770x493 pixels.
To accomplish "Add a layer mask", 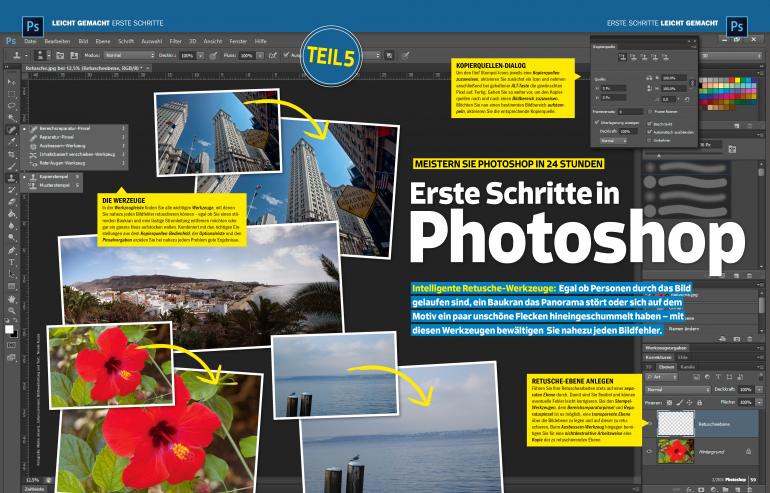I will coord(702,489).
